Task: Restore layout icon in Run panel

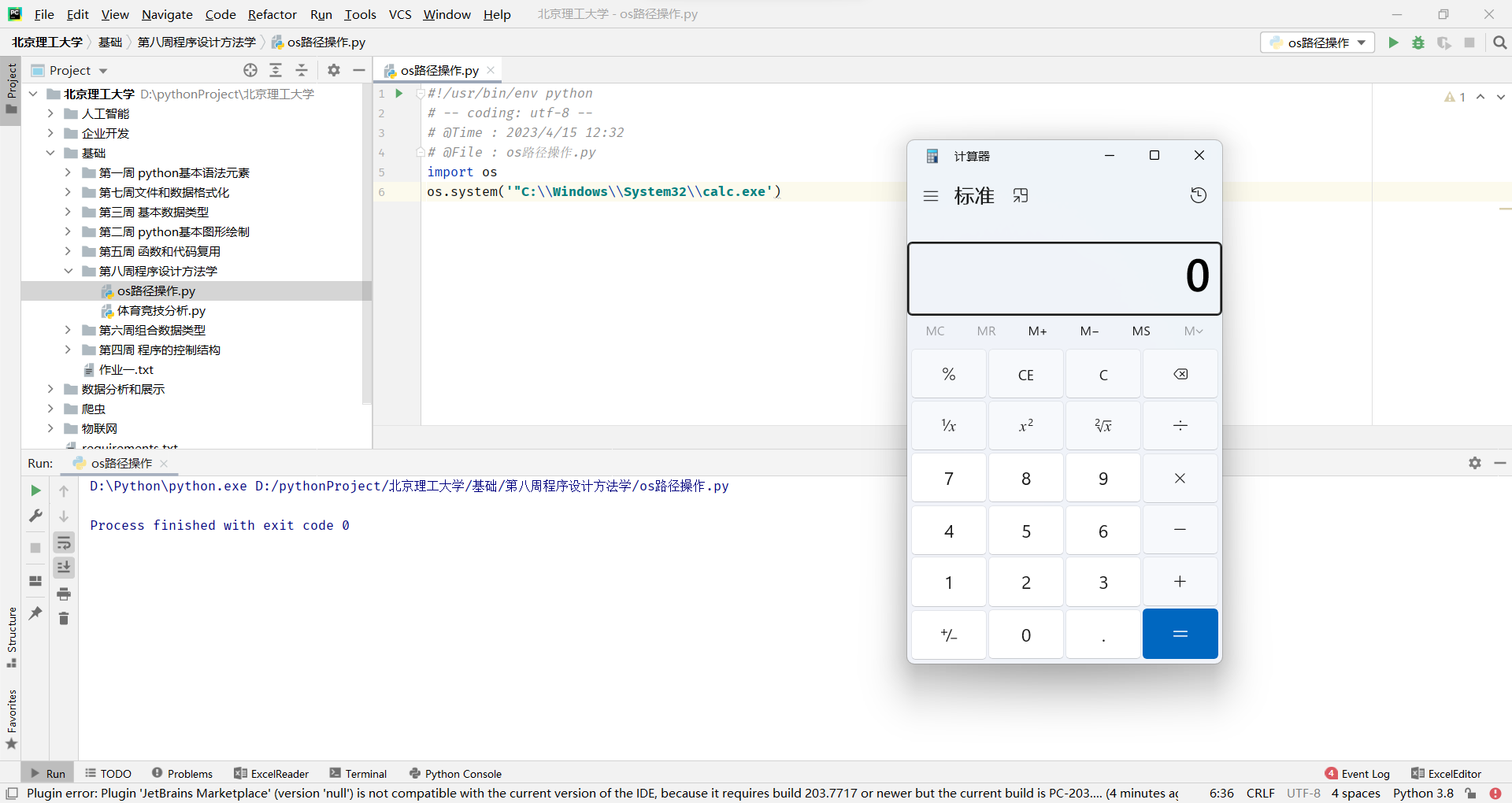Action: pos(35,581)
